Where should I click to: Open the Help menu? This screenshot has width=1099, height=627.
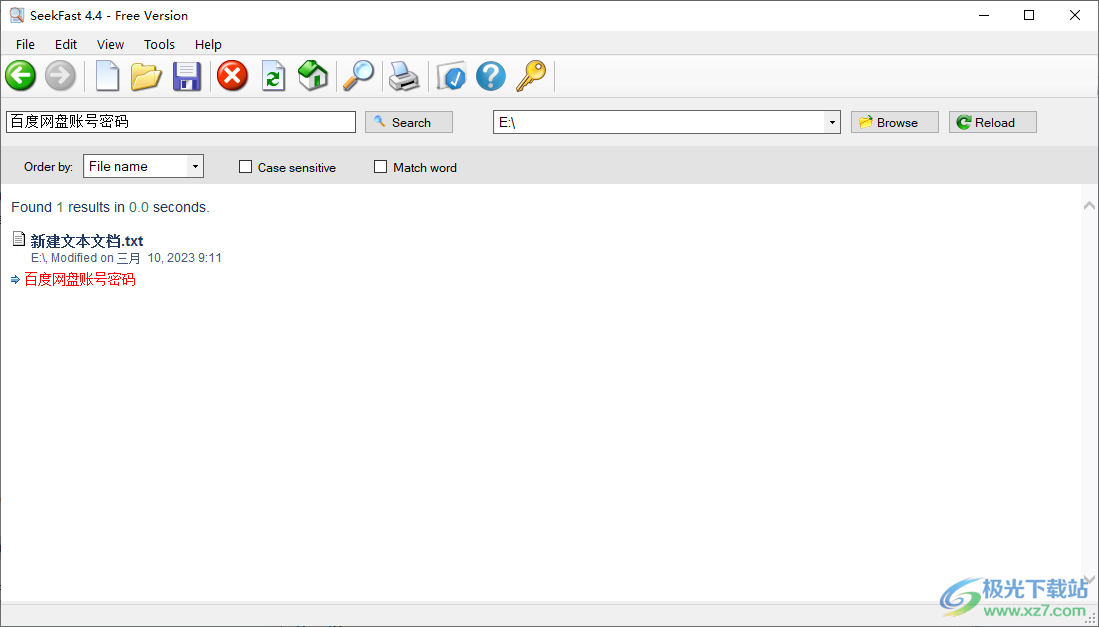point(208,44)
